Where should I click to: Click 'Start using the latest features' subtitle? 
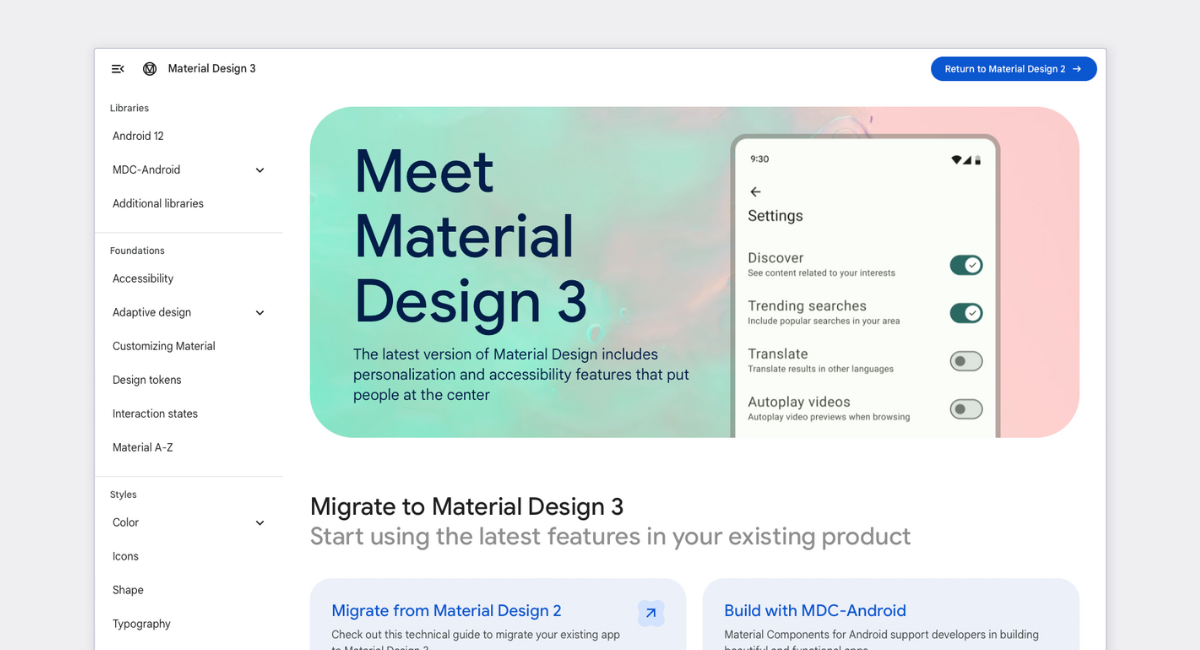tap(610, 537)
